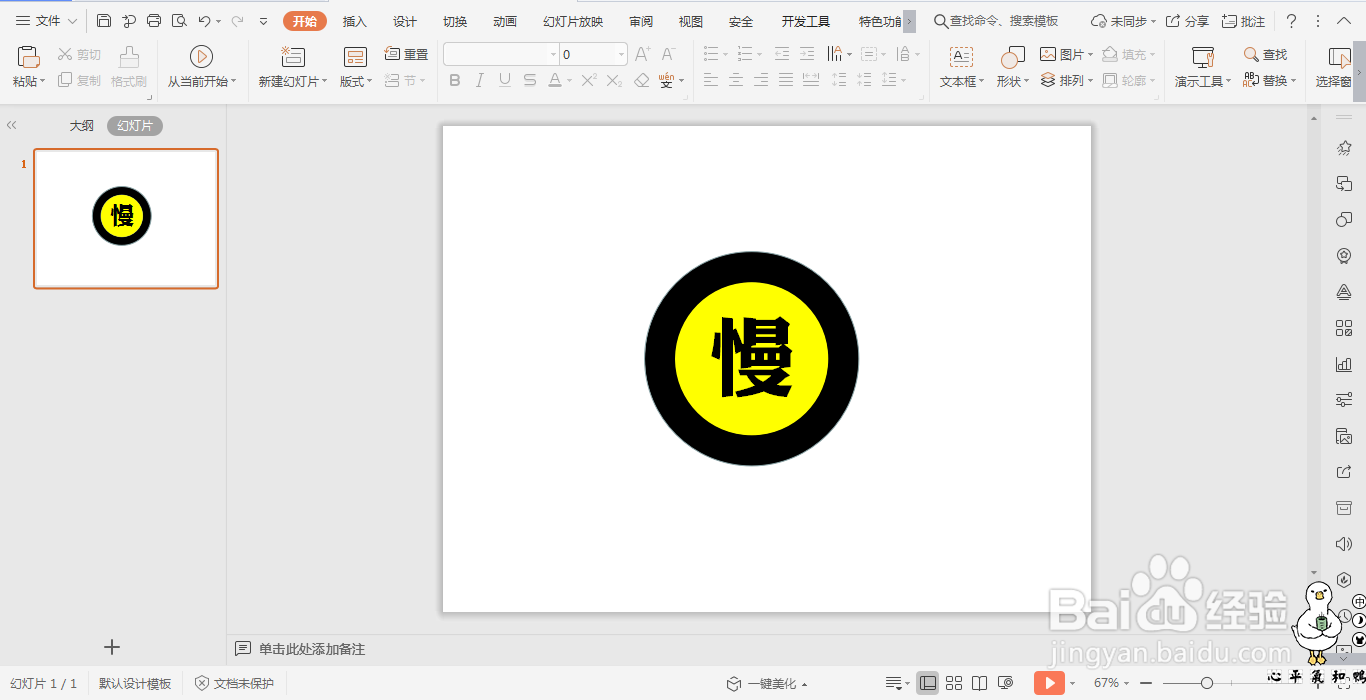The height and width of the screenshot is (700, 1366).
Task: Switch to the 大纲 outline pane tab
Action: 81,126
